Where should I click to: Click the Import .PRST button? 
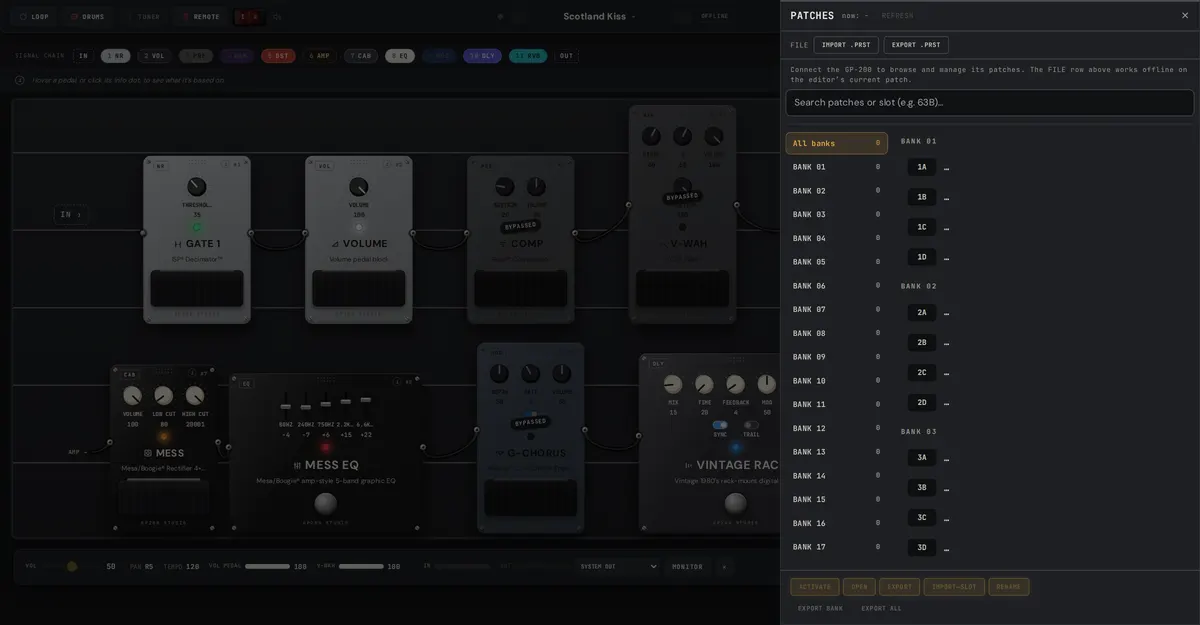(x=846, y=45)
